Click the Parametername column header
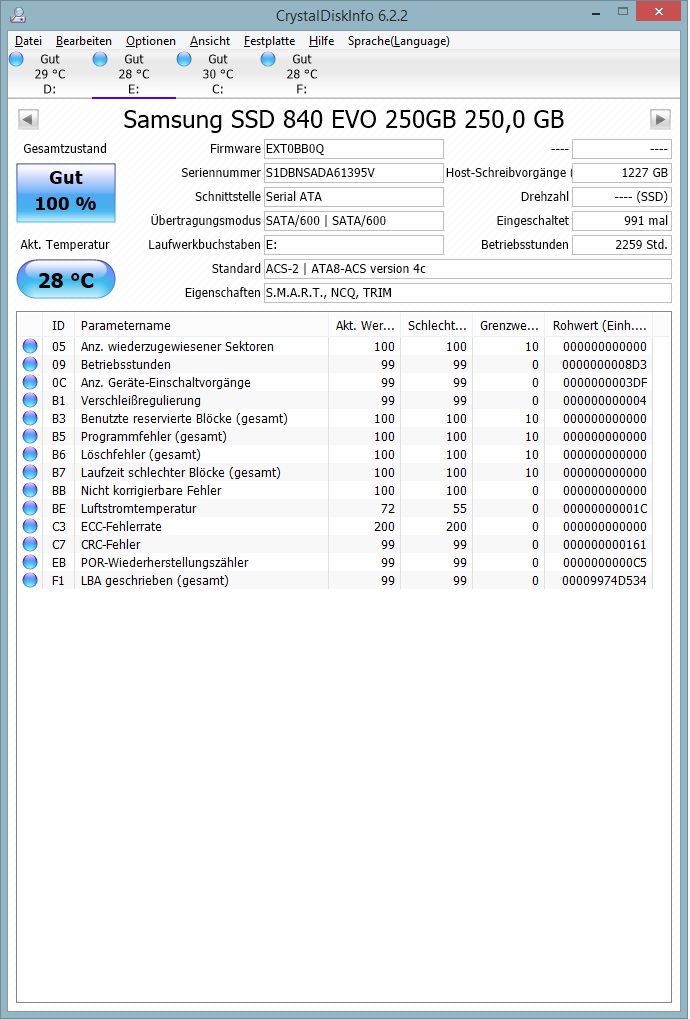The height and width of the screenshot is (1019, 690). click(x=201, y=326)
